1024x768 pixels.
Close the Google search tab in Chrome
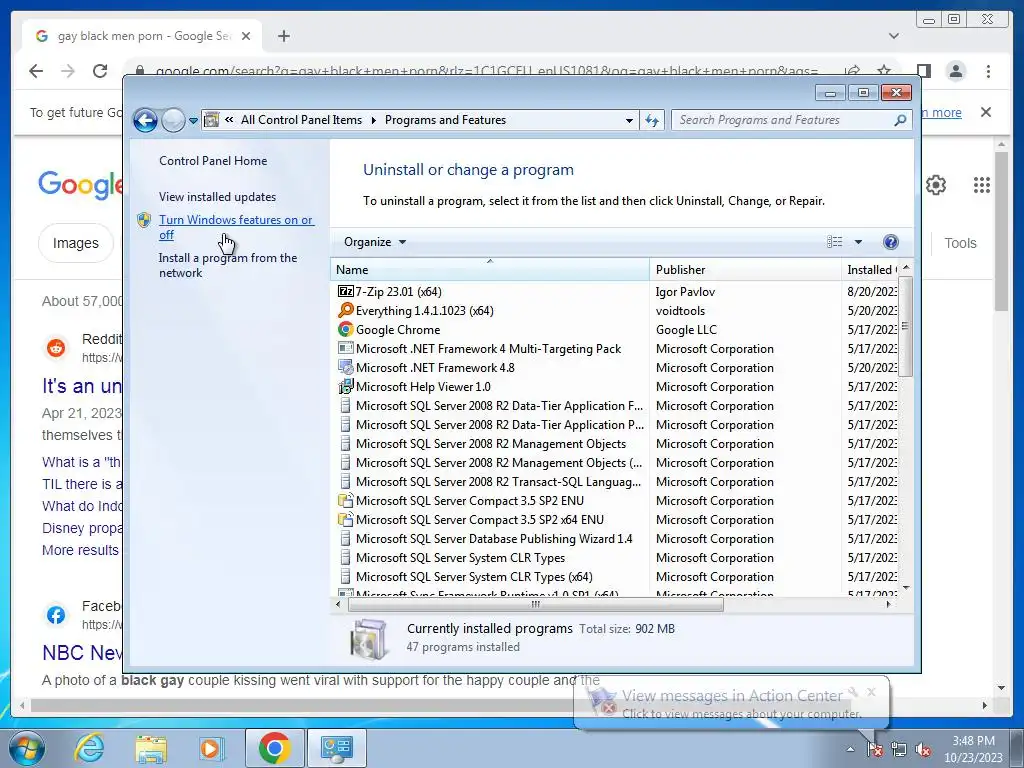246,36
